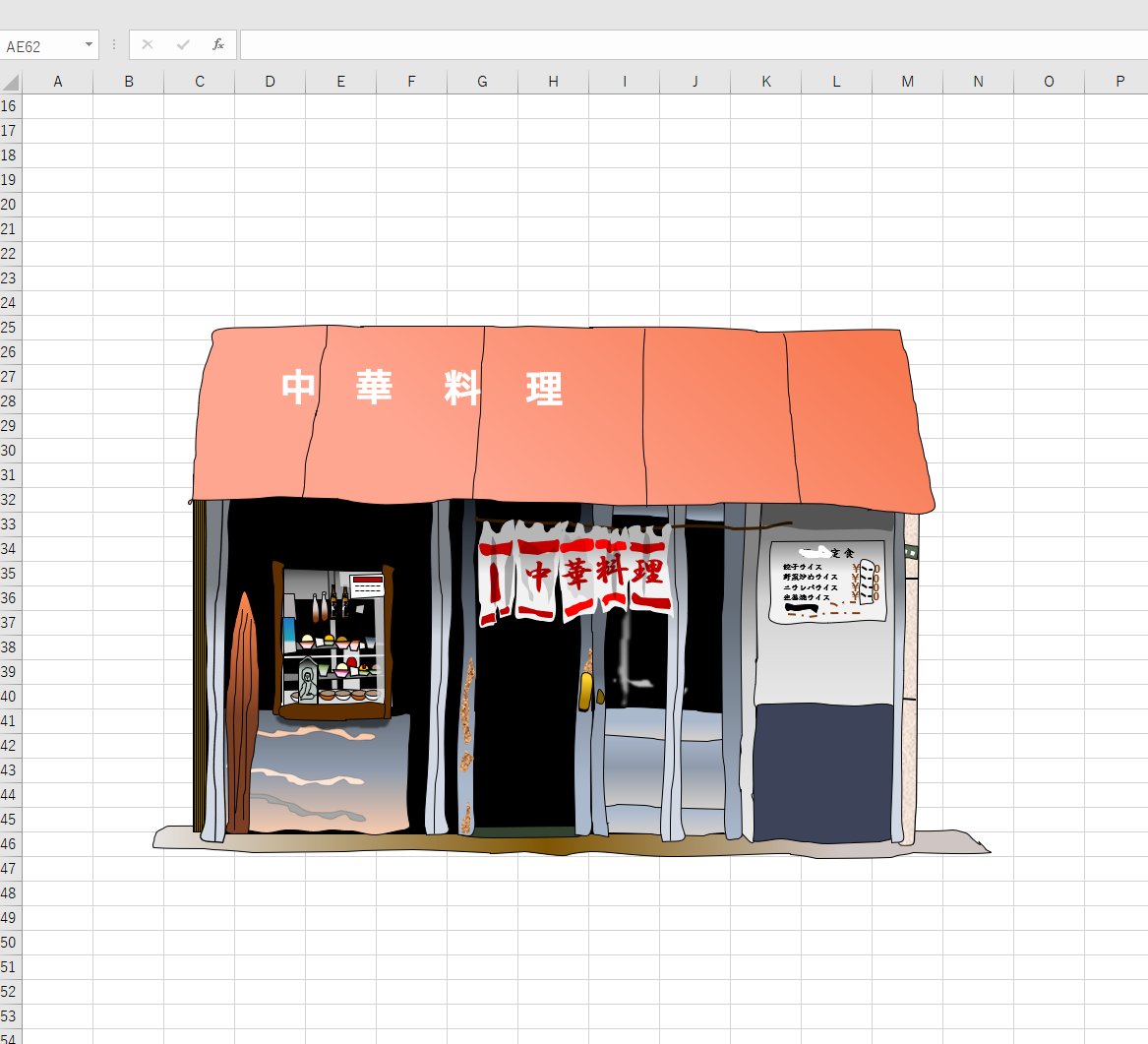Click the Insert Function fx icon

click(x=218, y=44)
